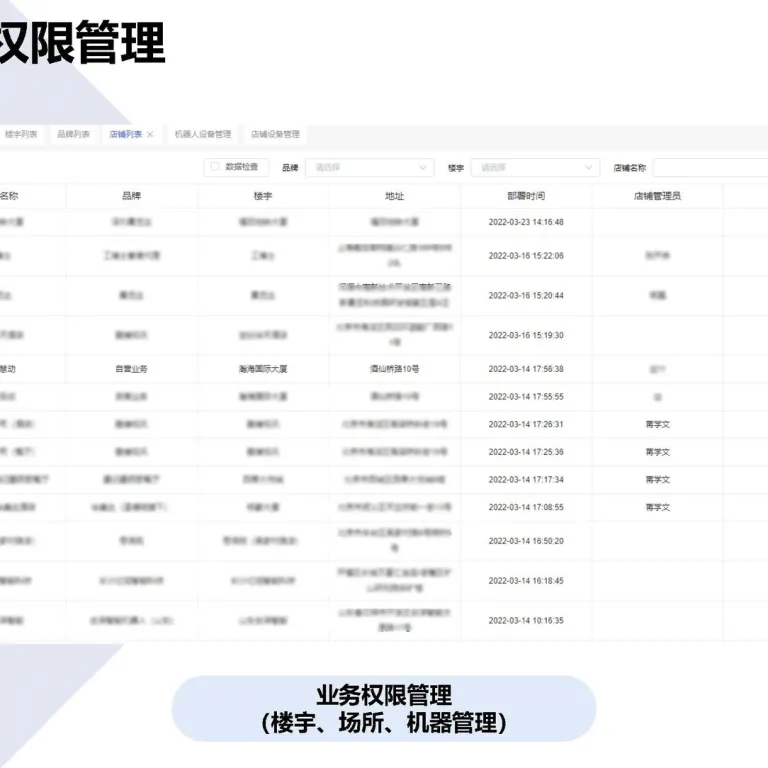
Task: Select the 2022-03-16 15:22:06 deploy time cell
Action: pyautogui.click(x=526, y=256)
